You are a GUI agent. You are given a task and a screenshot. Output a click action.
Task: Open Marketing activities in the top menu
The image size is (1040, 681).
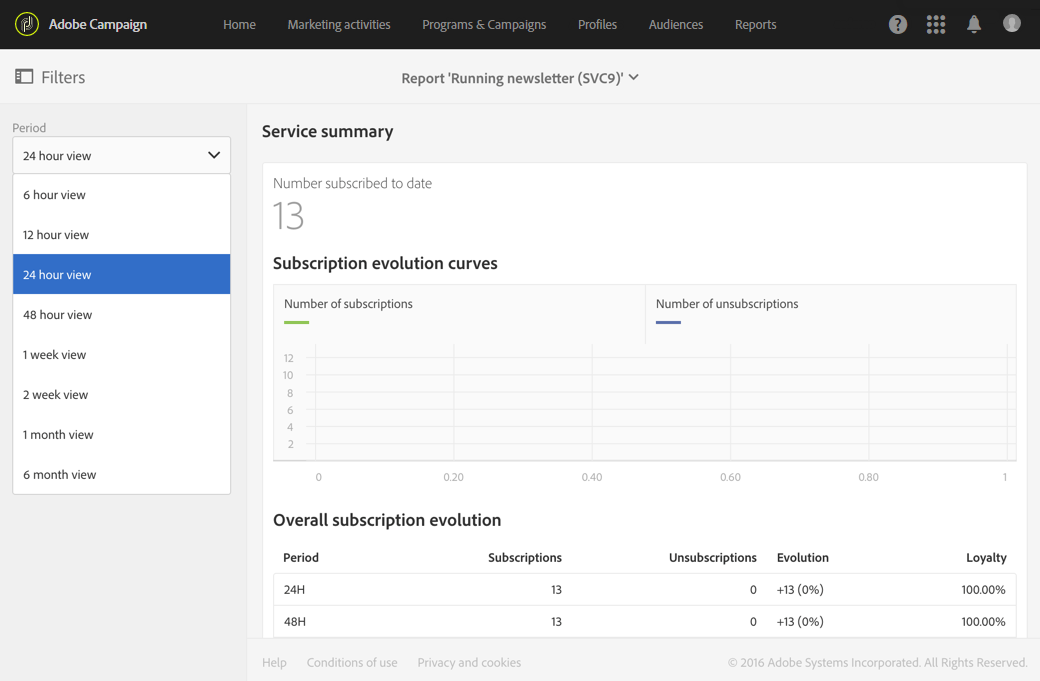tap(339, 24)
